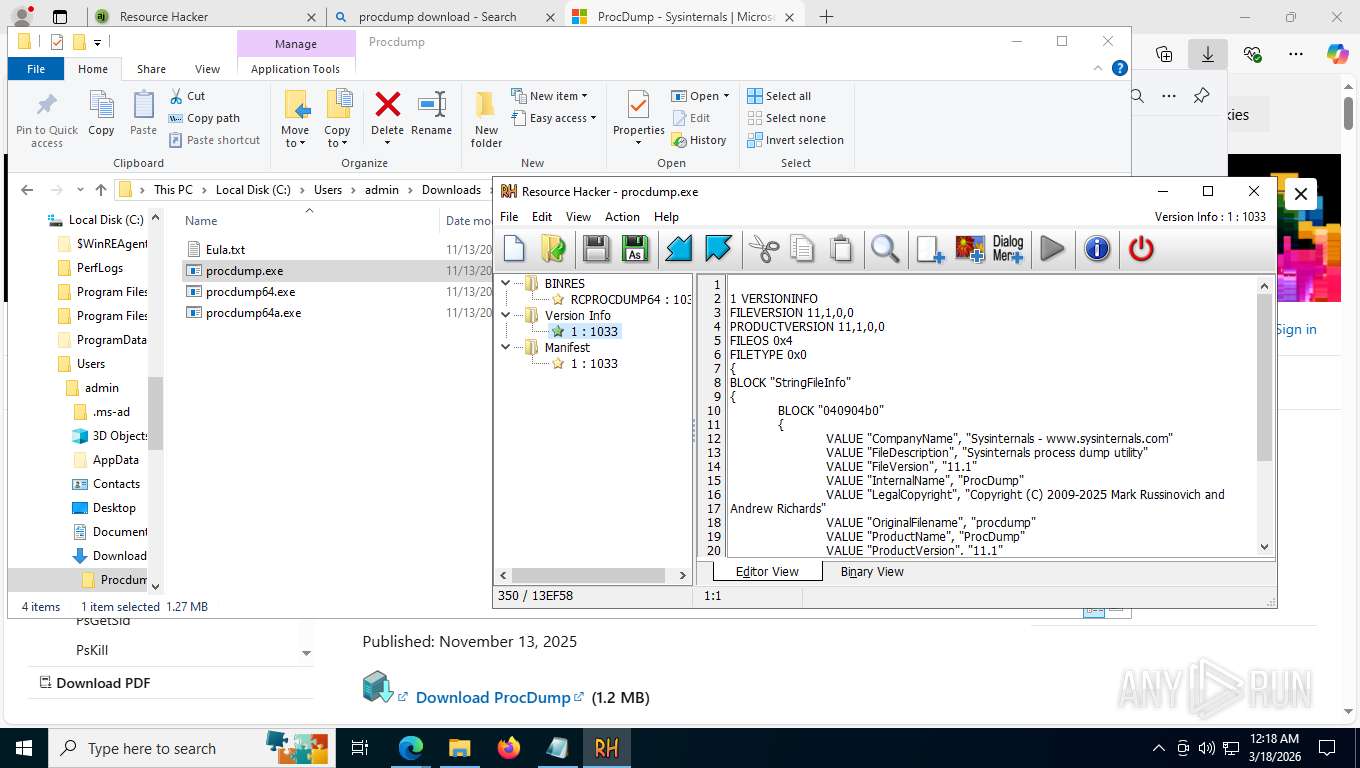Click the Download ProcDump link
Image resolution: width=1360 pixels, height=768 pixels.
[x=493, y=698]
